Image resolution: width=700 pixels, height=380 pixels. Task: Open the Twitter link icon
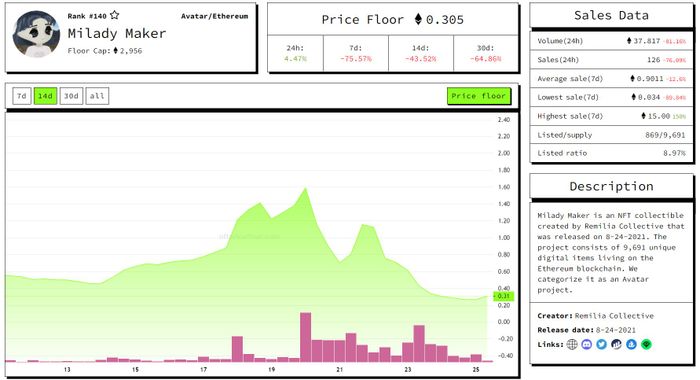coord(601,344)
